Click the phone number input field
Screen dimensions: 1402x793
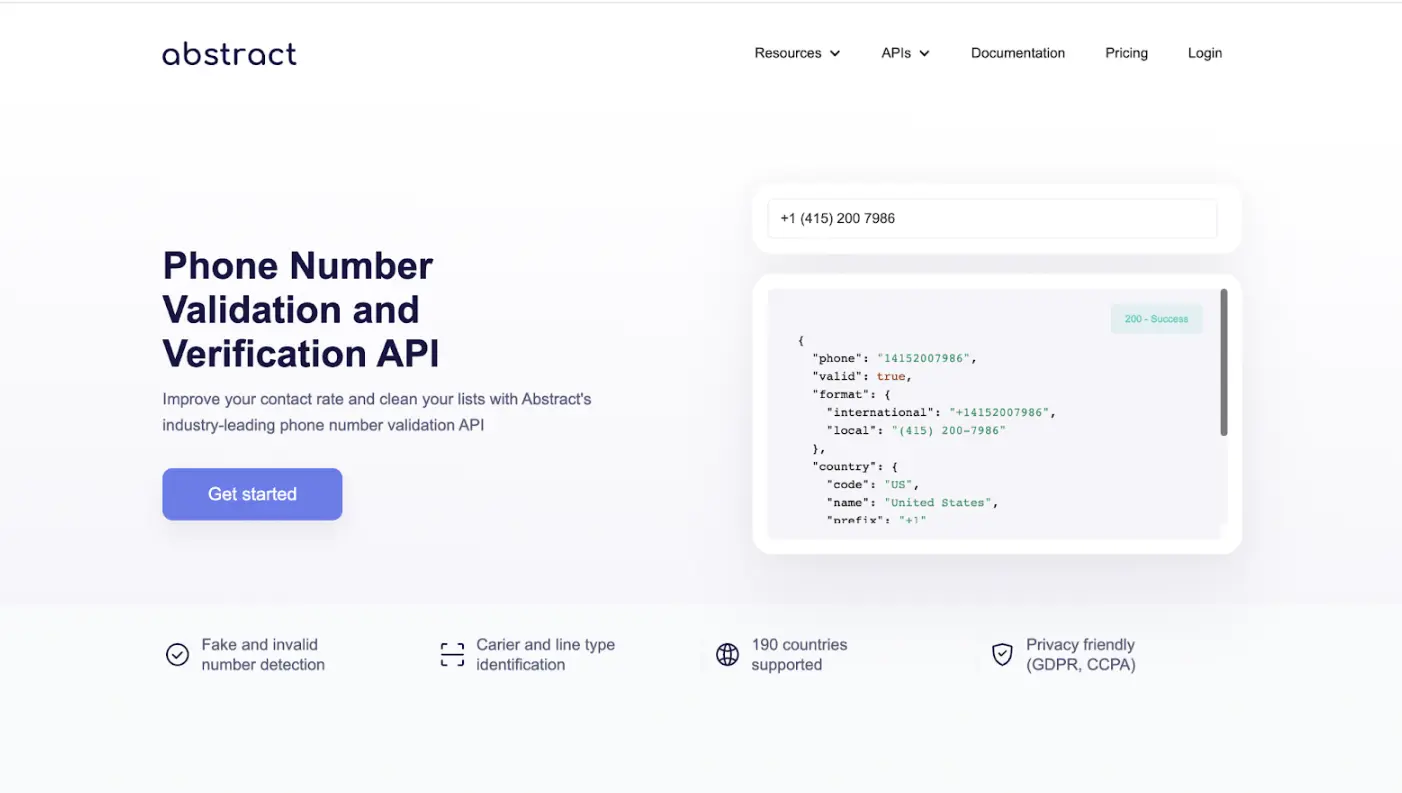[992, 218]
